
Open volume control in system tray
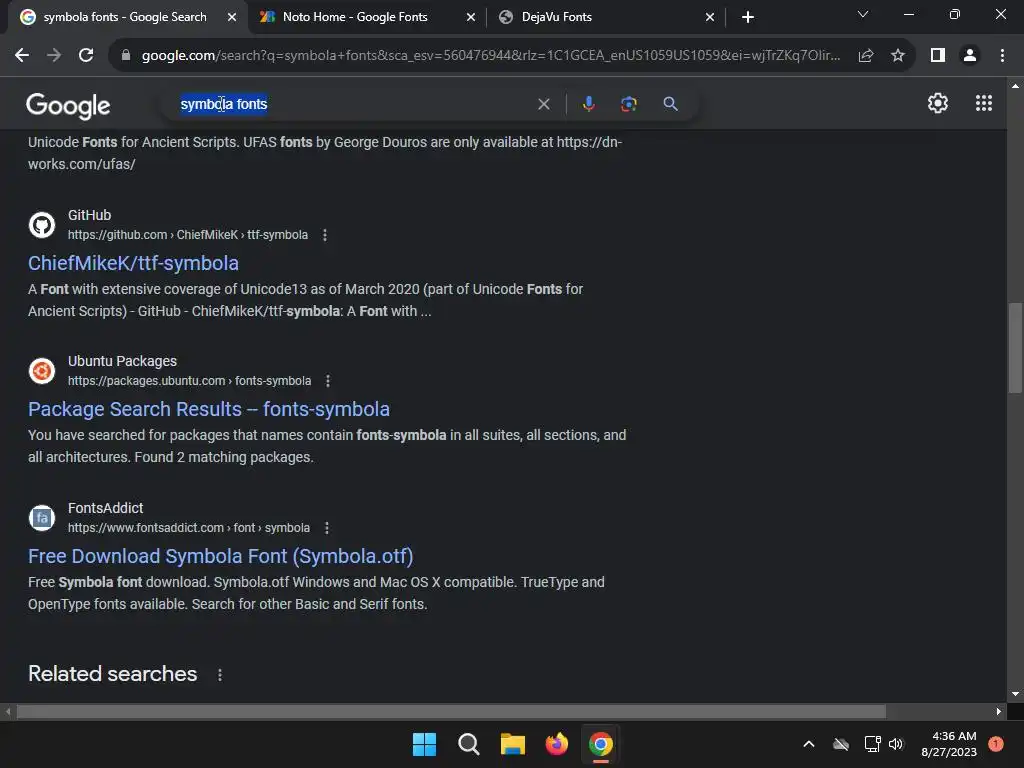[x=896, y=744]
